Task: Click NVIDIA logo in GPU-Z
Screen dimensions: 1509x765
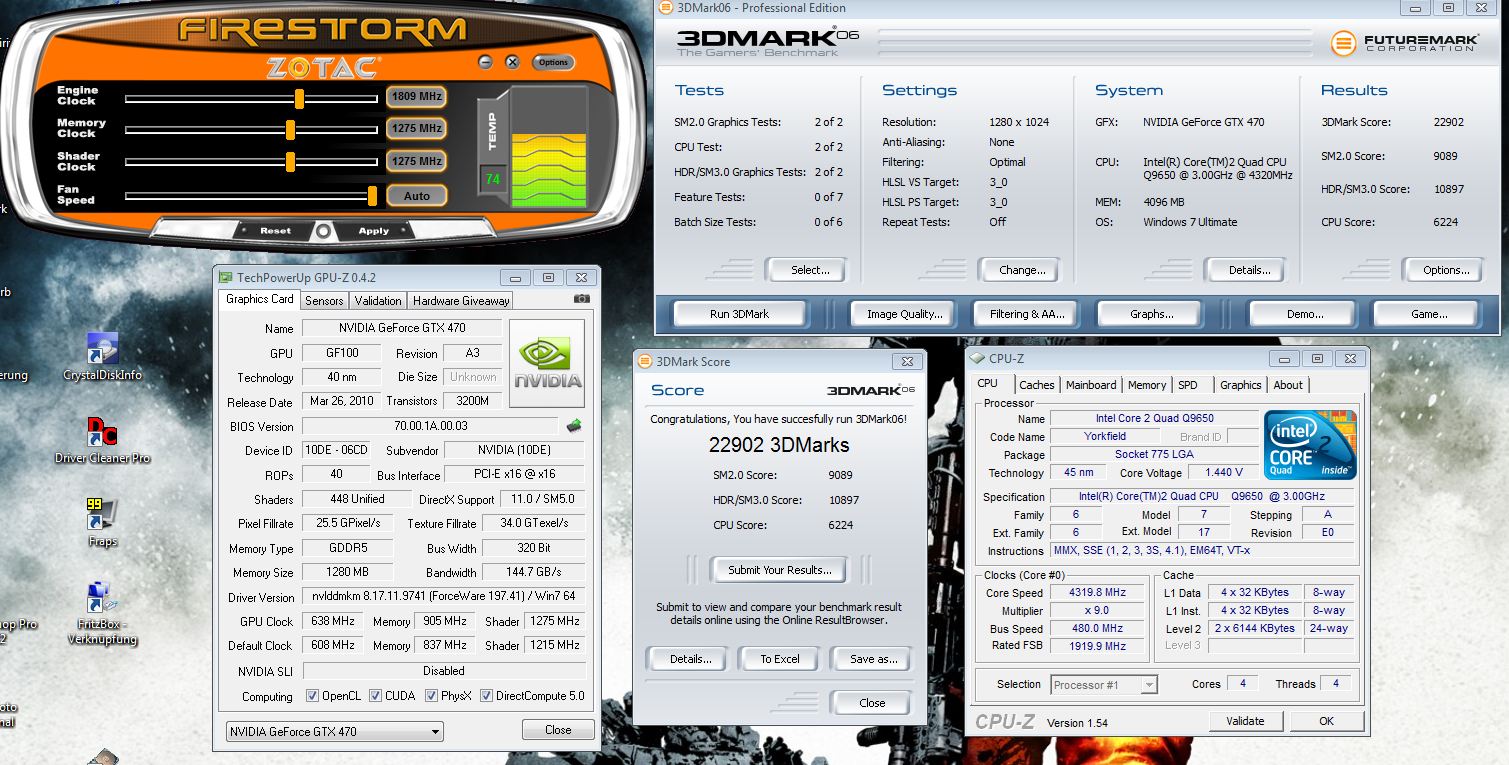Action: point(547,364)
